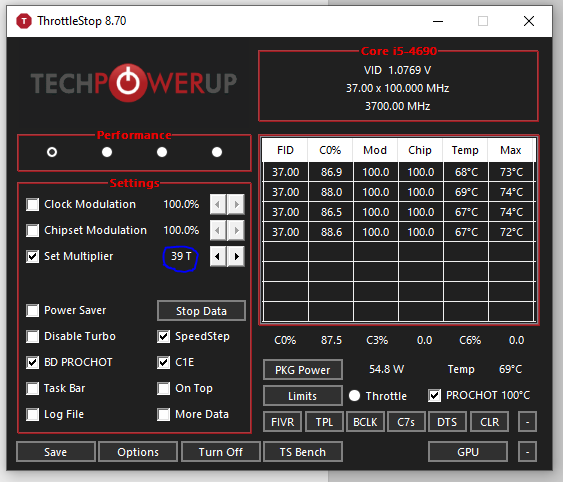Enable the Disable Turbo checkbox
The width and height of the screenshot is (563, 482).
tap(33, 337)
